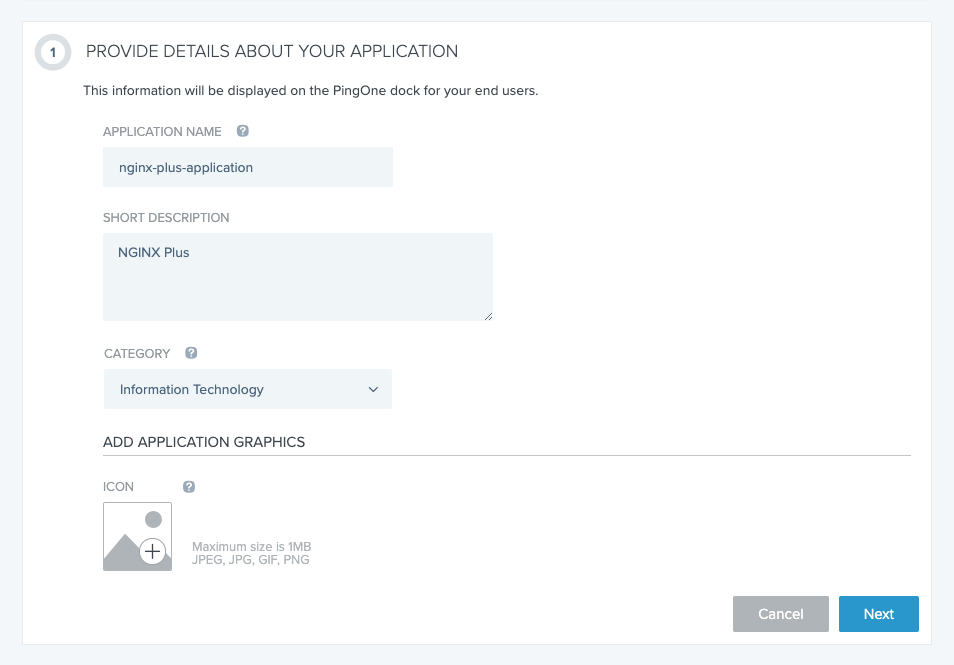This screenshot has width=954, height=665.
Task: Click the Maximum size is 1MB hint text
Action: coord(251,547)
